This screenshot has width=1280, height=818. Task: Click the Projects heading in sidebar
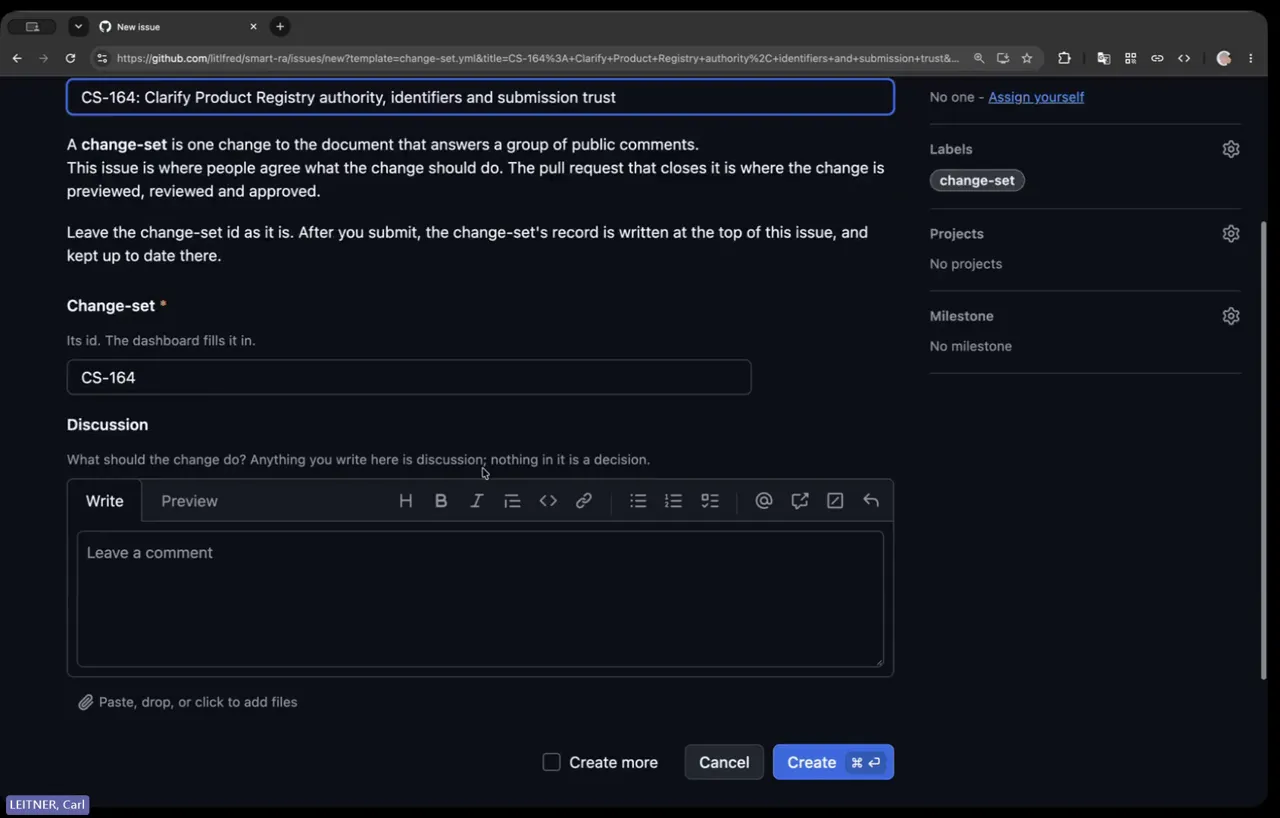[x=957, y=233]
